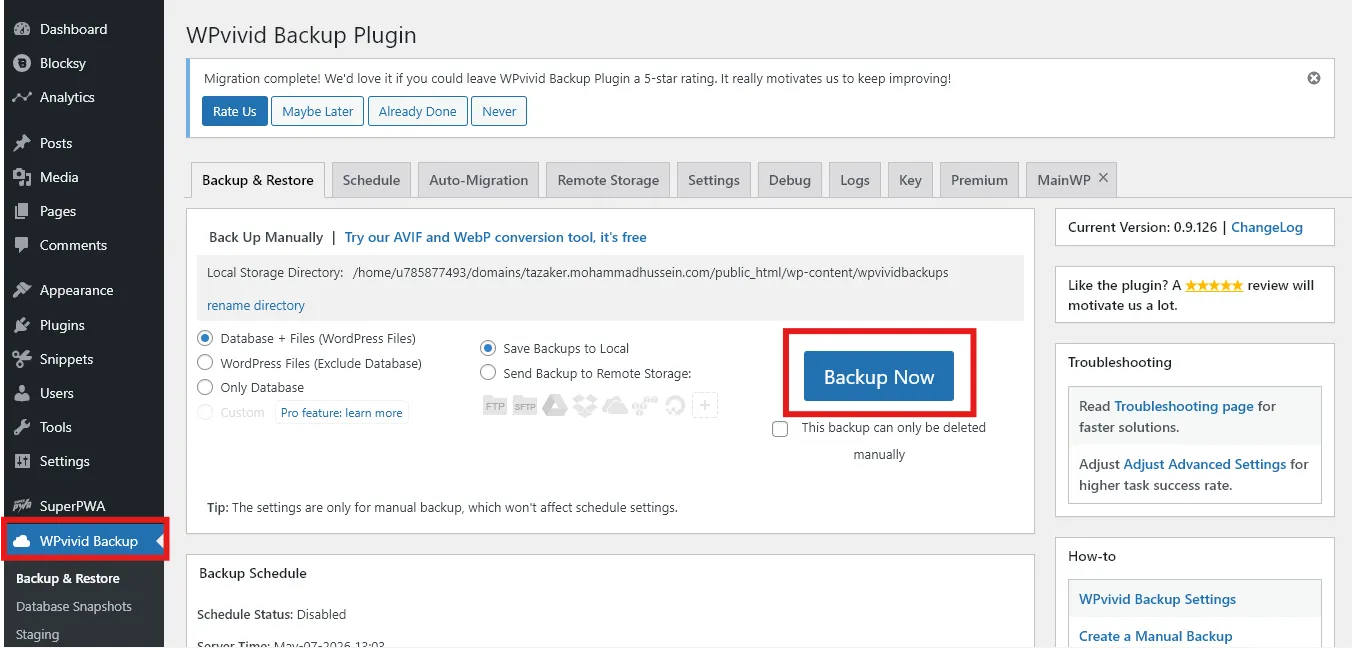This screenshot has height=648, width=1352.
Task: Open the ChangeLog link
Action: (x=1267, y=227)
